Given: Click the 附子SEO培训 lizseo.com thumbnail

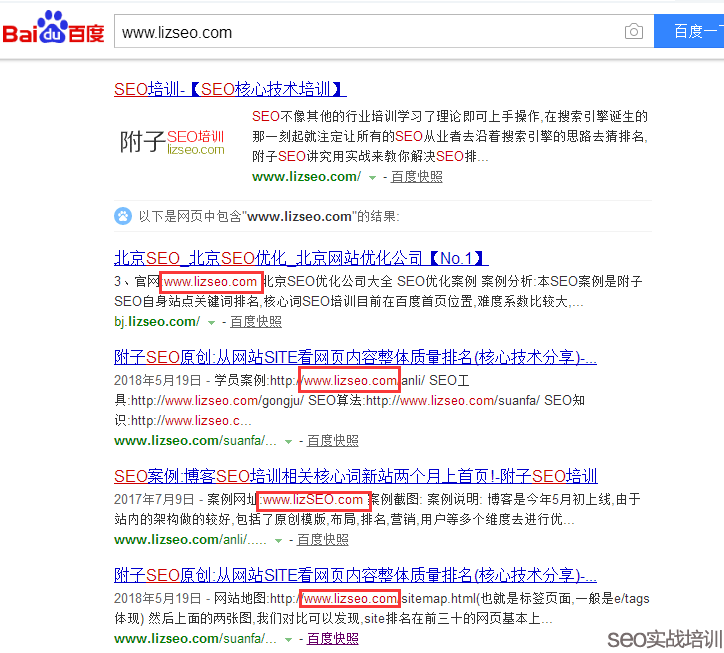Looking at the screenshot, I should (172, 142).
